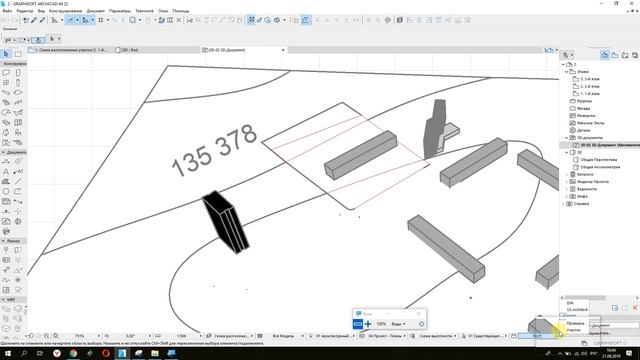Select Общая Перспектива in the navigator

click(598, 160)
